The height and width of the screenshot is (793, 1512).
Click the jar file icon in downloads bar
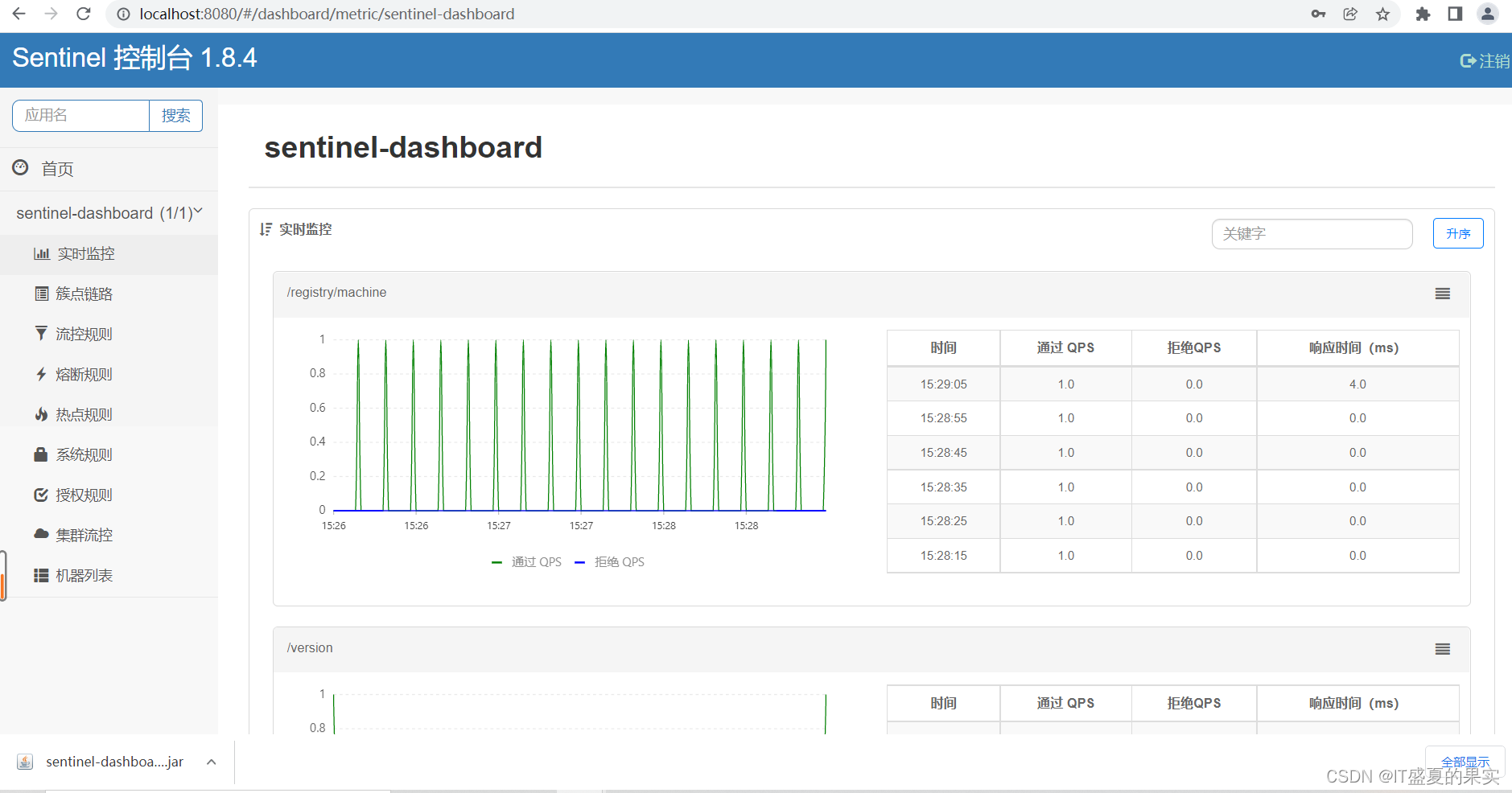25,762
